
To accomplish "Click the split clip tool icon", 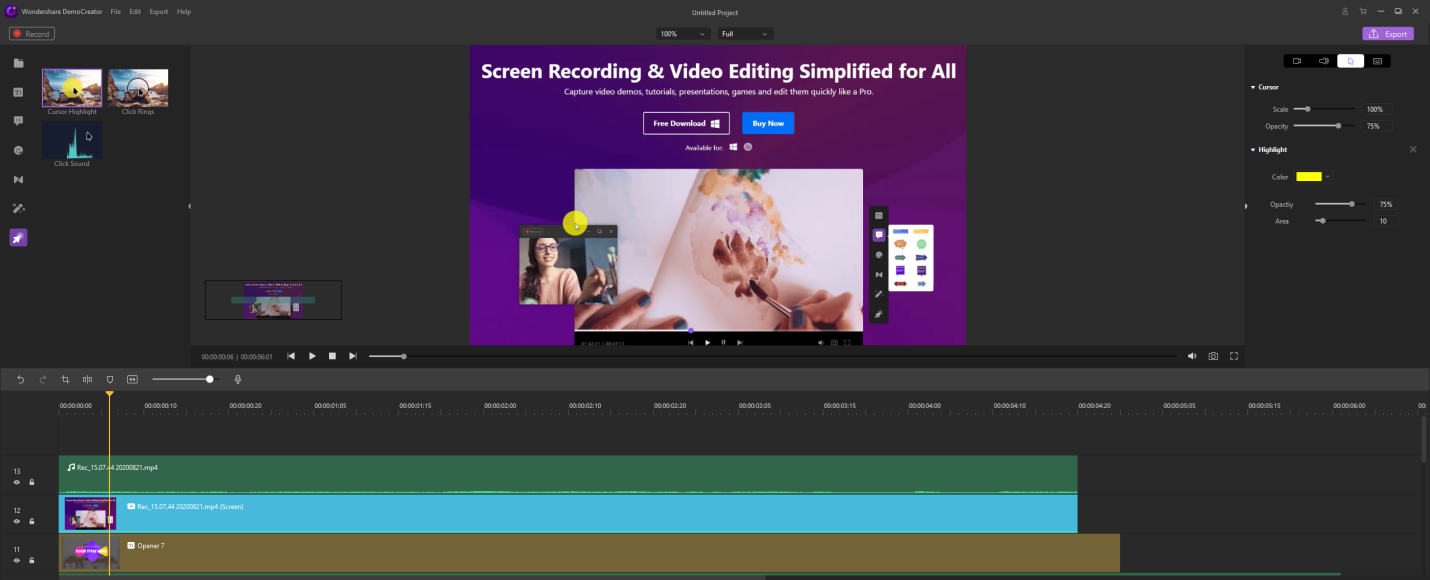I will tap(87, 379).
